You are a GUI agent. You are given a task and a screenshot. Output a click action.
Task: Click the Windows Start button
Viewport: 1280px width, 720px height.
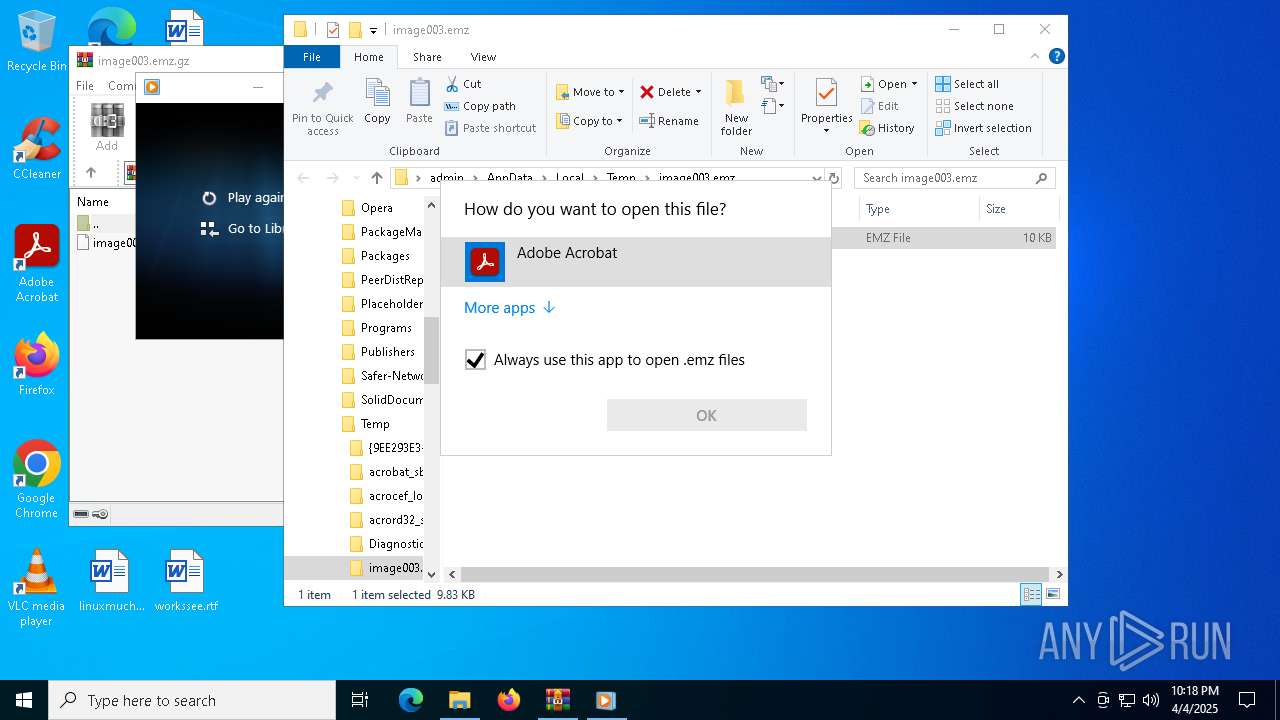tap(24, 700)
